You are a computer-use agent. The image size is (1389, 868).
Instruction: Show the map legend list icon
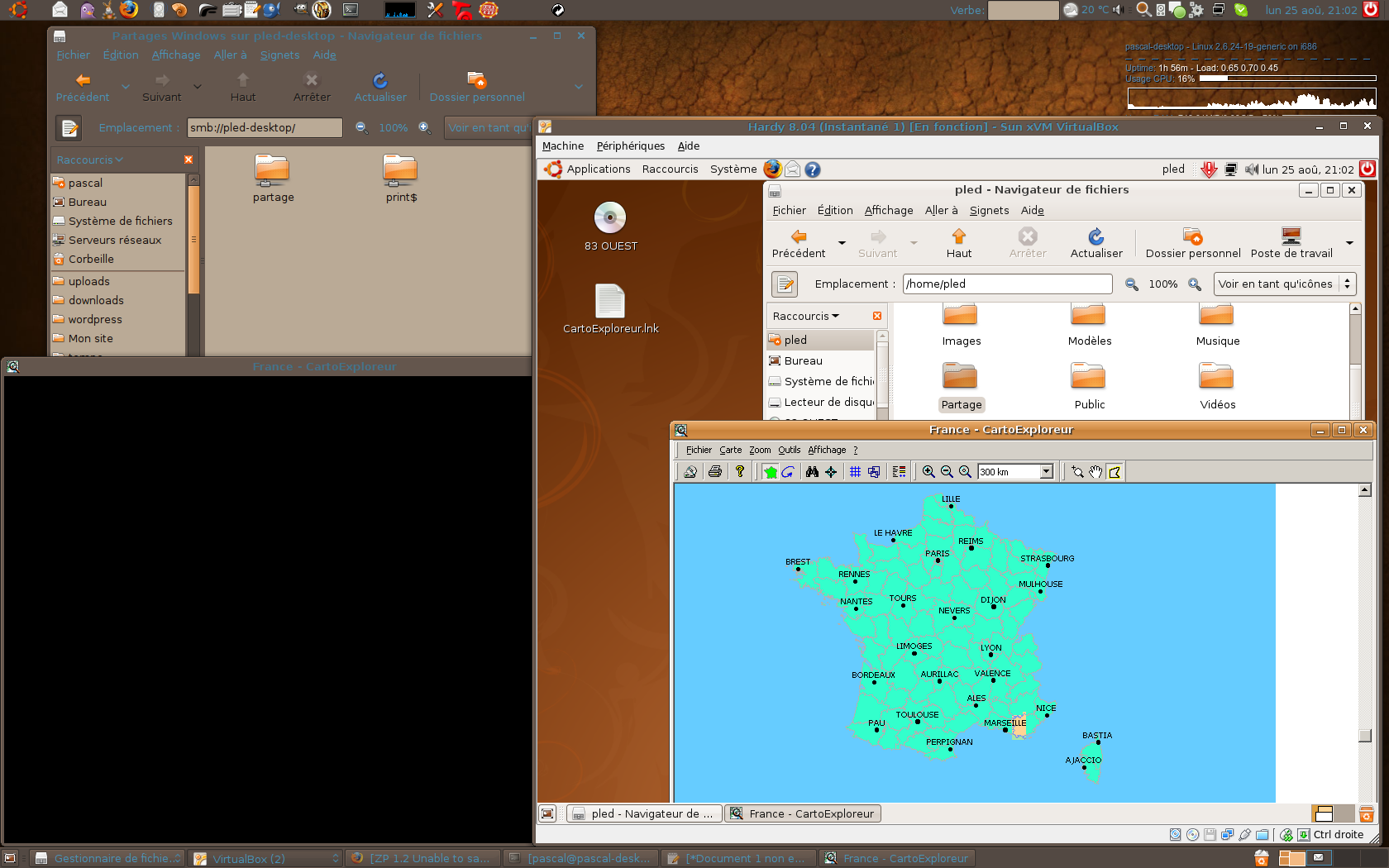900,472
